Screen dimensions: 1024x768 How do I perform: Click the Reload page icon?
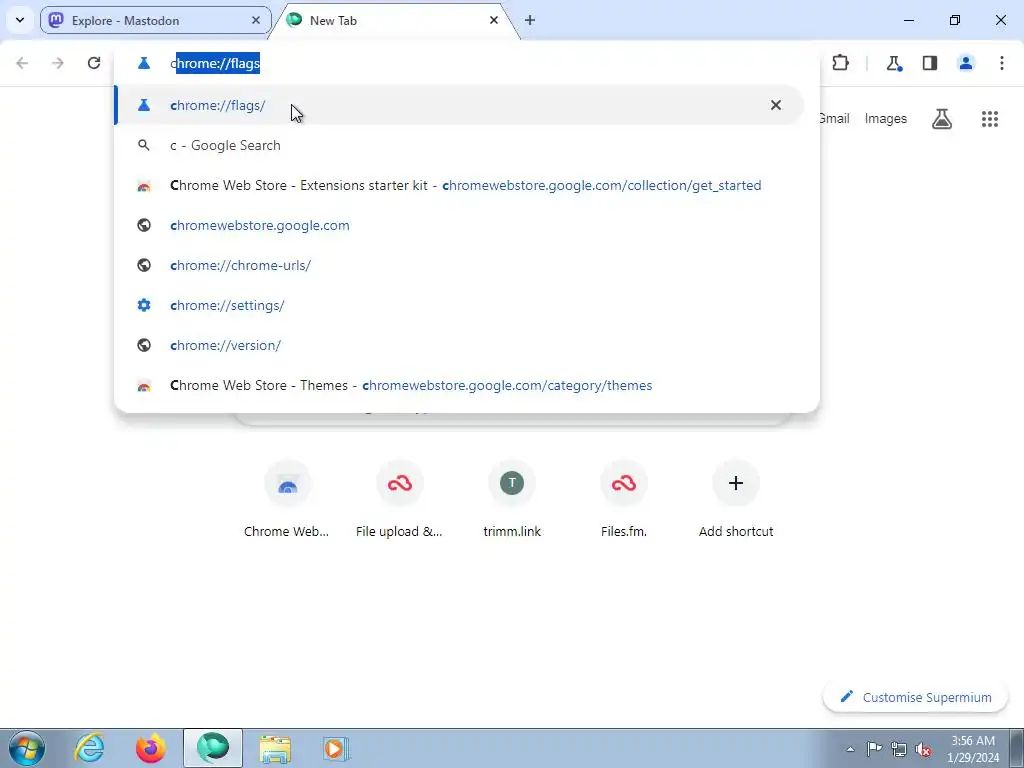[x=94, y=63]
